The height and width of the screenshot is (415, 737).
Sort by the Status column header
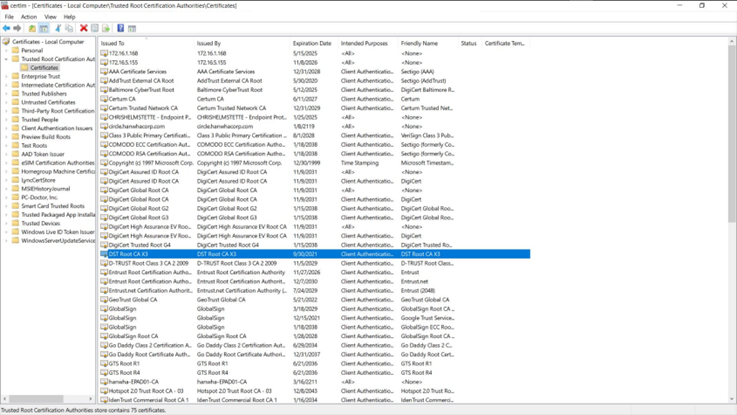[470, 43]
